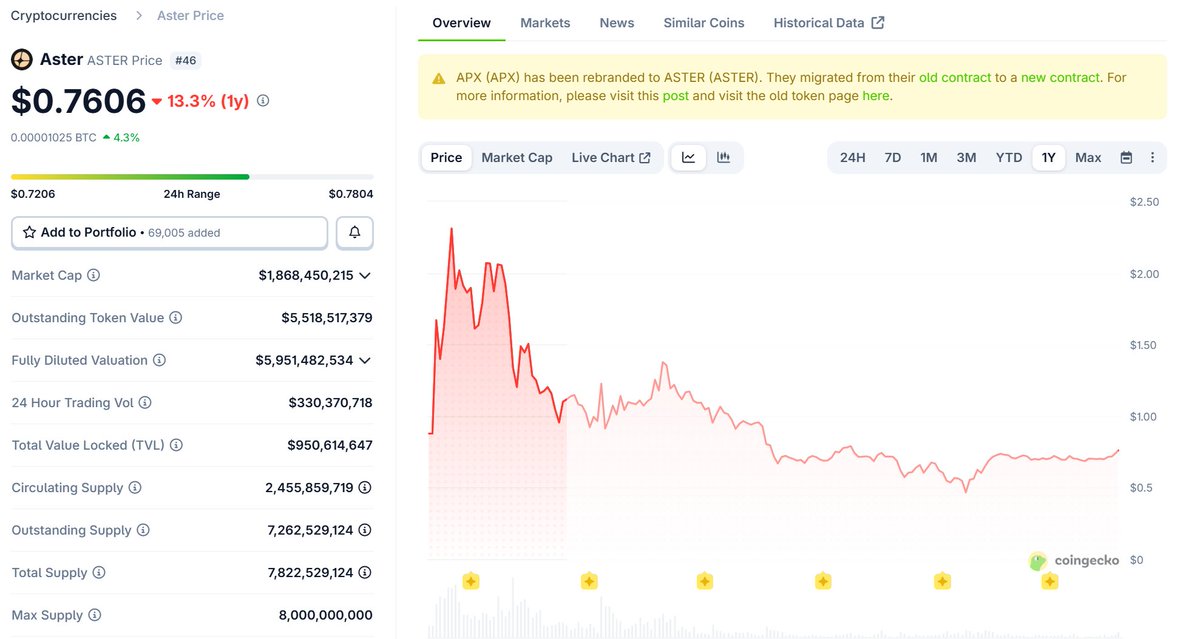Go to the Cryptocurrencies breadcrumb link
This screenshot has height=639, width=1200.
[x=63, y=16]
